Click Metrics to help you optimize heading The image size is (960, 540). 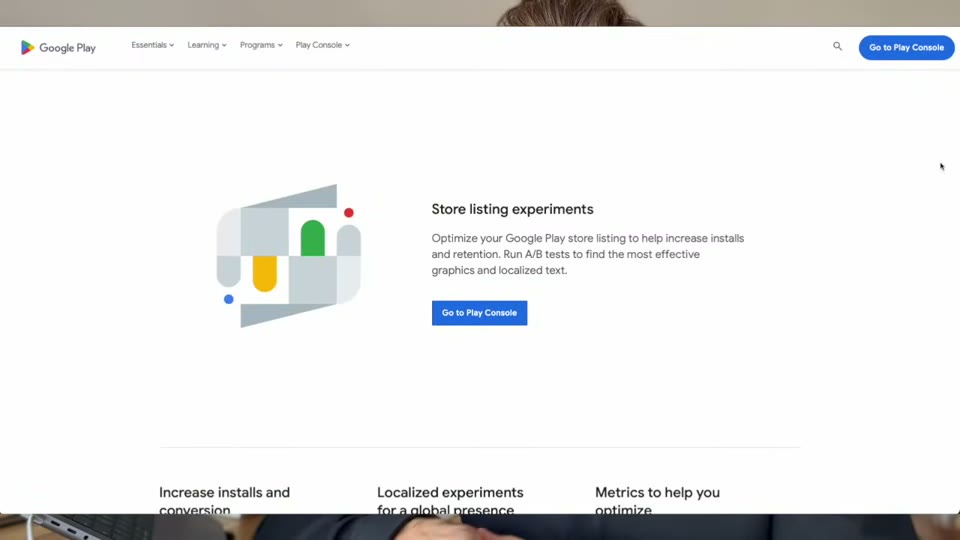pos(657,501)
